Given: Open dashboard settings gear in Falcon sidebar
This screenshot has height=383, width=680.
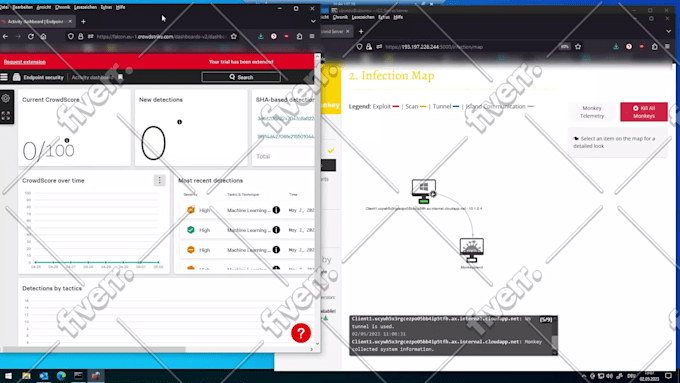Looking at the screenshot, I should pyautogui.click(x=6, y=98).
